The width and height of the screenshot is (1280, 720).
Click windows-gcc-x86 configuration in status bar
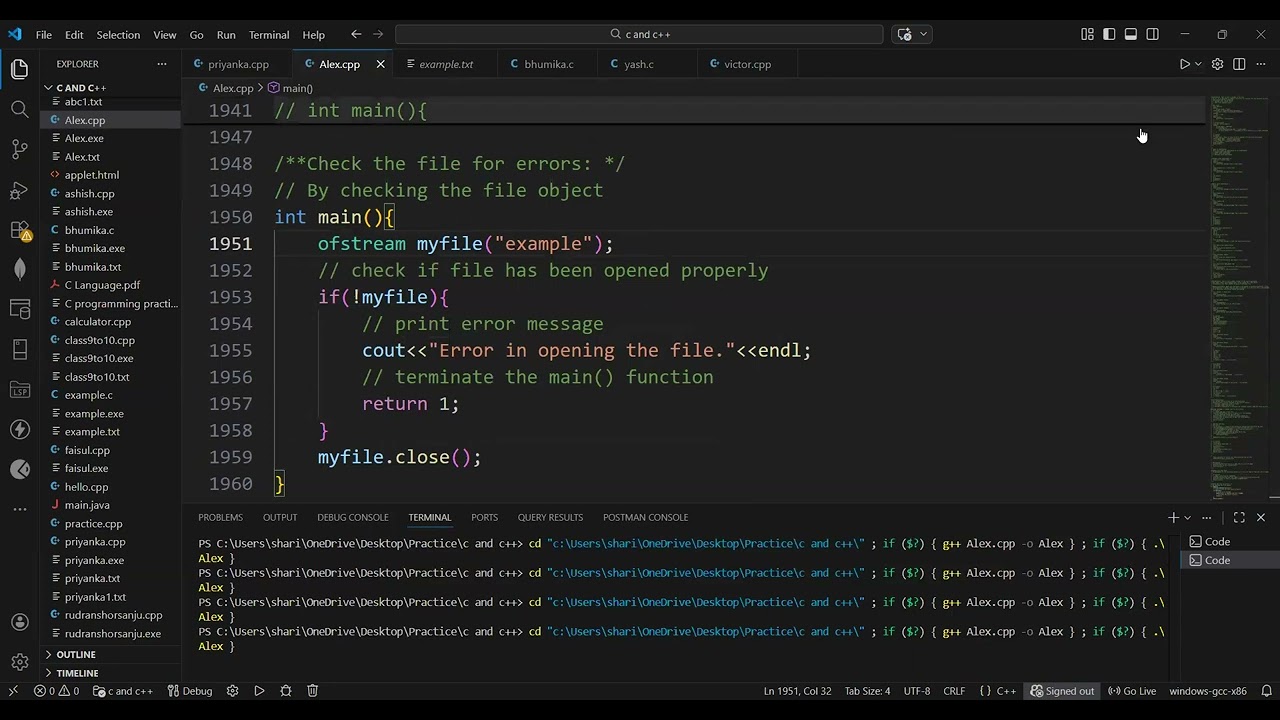[x=1208, y=691]
